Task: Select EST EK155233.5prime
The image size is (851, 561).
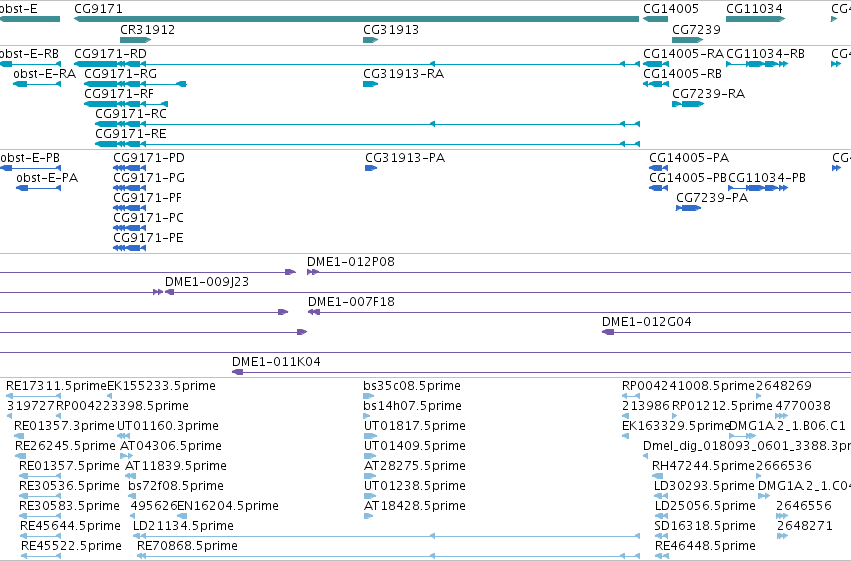Action: click(x=110, y=396)
